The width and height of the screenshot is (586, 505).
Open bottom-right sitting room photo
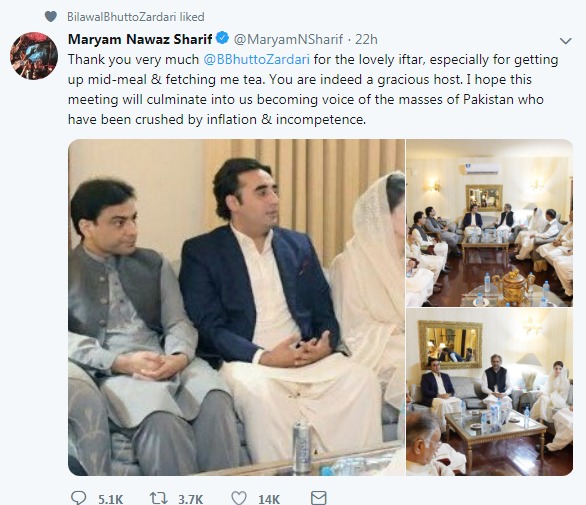pyautogui.click(x=490, y=392)
